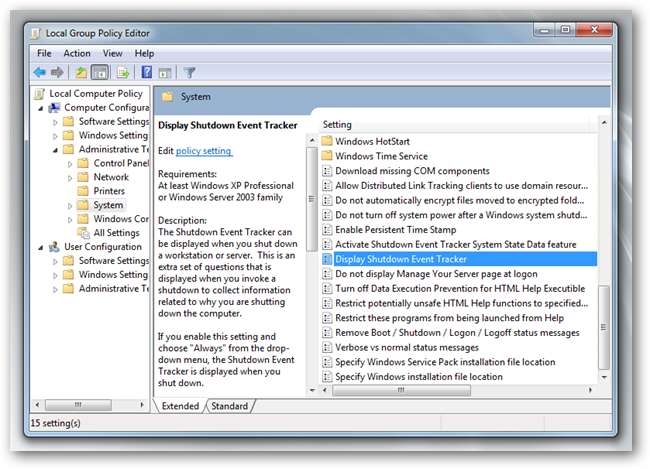
Task: Select the All Settings tree item
Action: click(x=115, y=233)
